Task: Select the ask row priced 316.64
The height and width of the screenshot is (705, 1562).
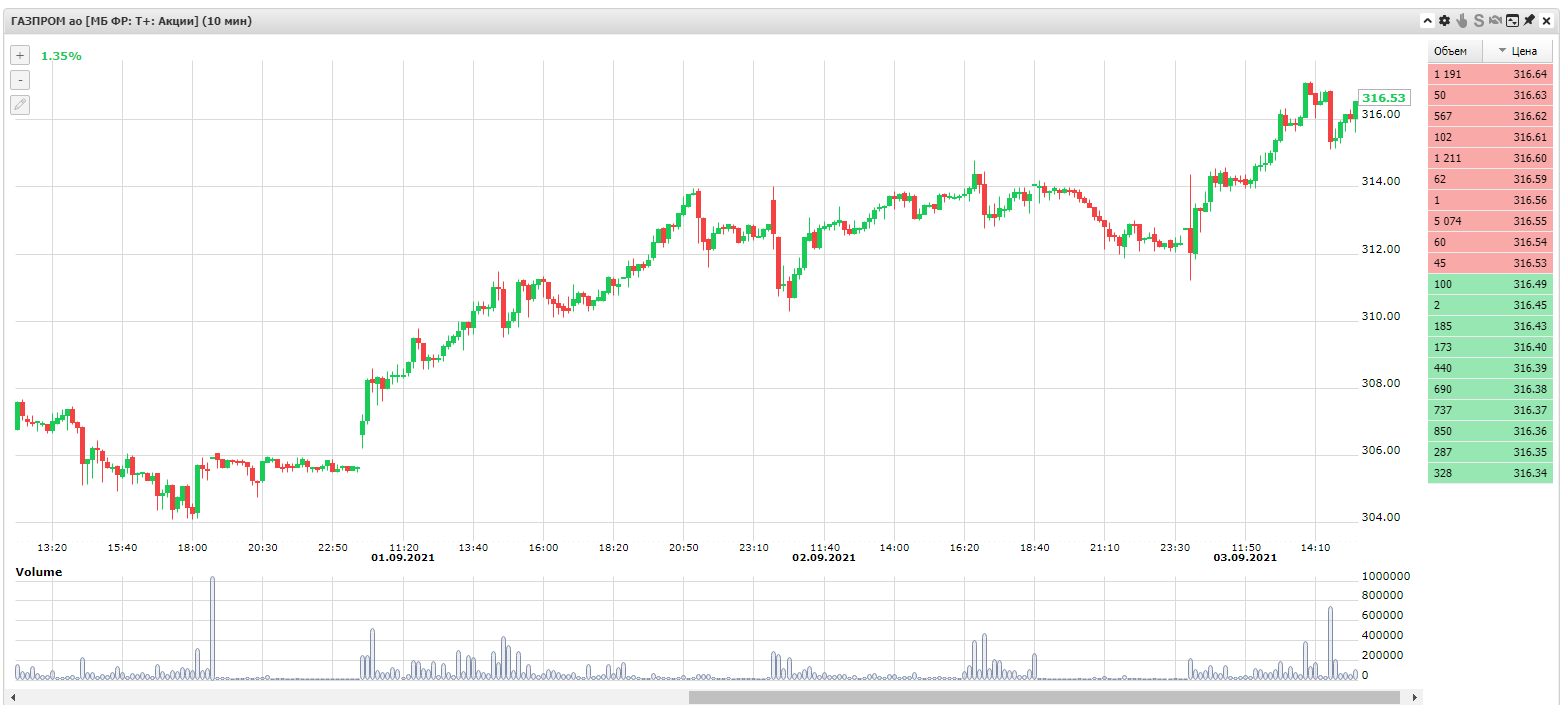Action: click(1490, 74)
